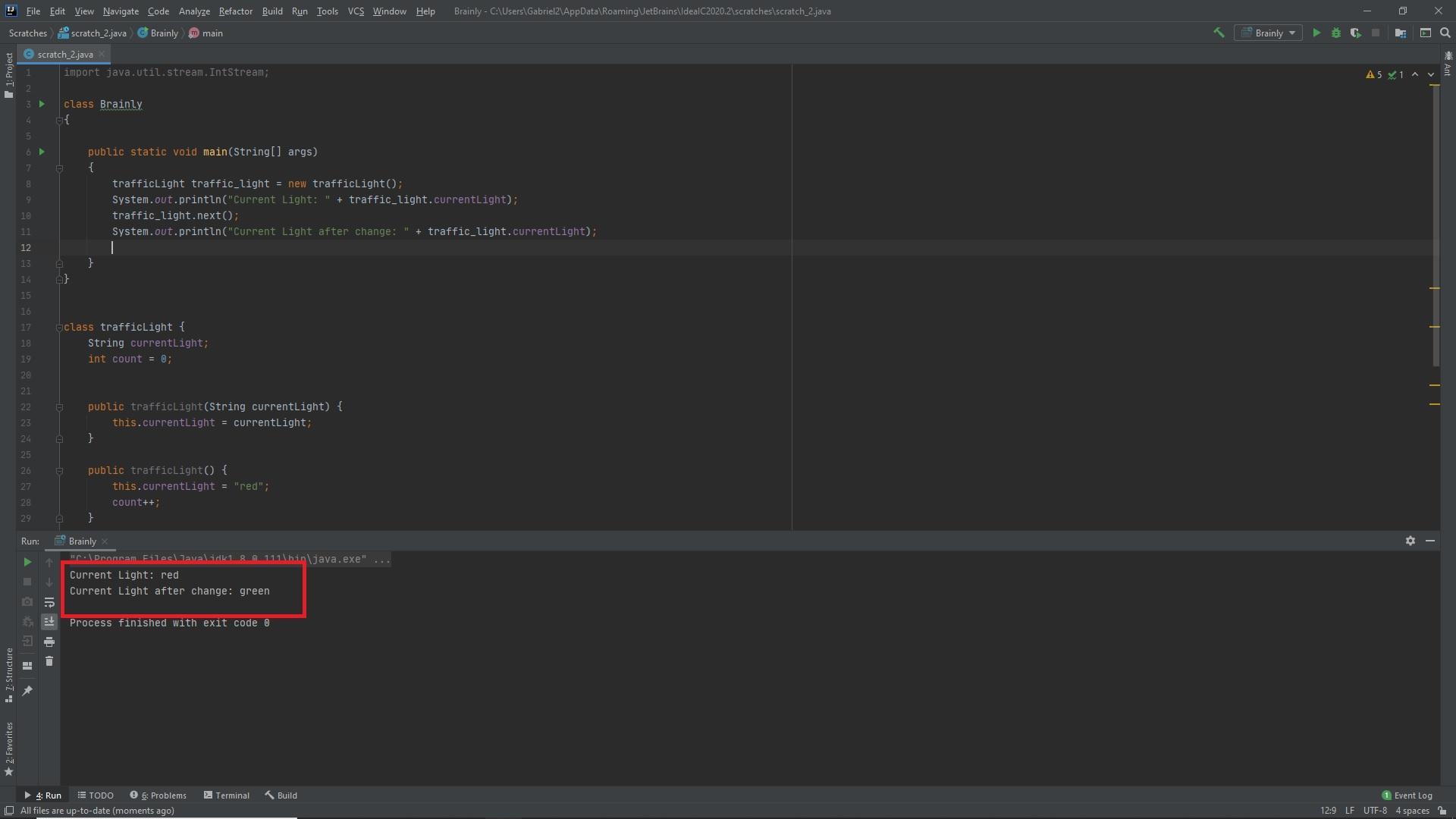The image size is (1456, 819).
Task: Debug Brainly with the green bug icon
Action: point(1336,33)
